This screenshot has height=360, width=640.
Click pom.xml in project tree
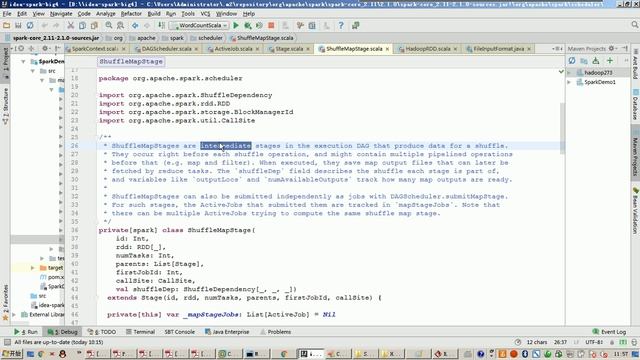click(52, 277)
